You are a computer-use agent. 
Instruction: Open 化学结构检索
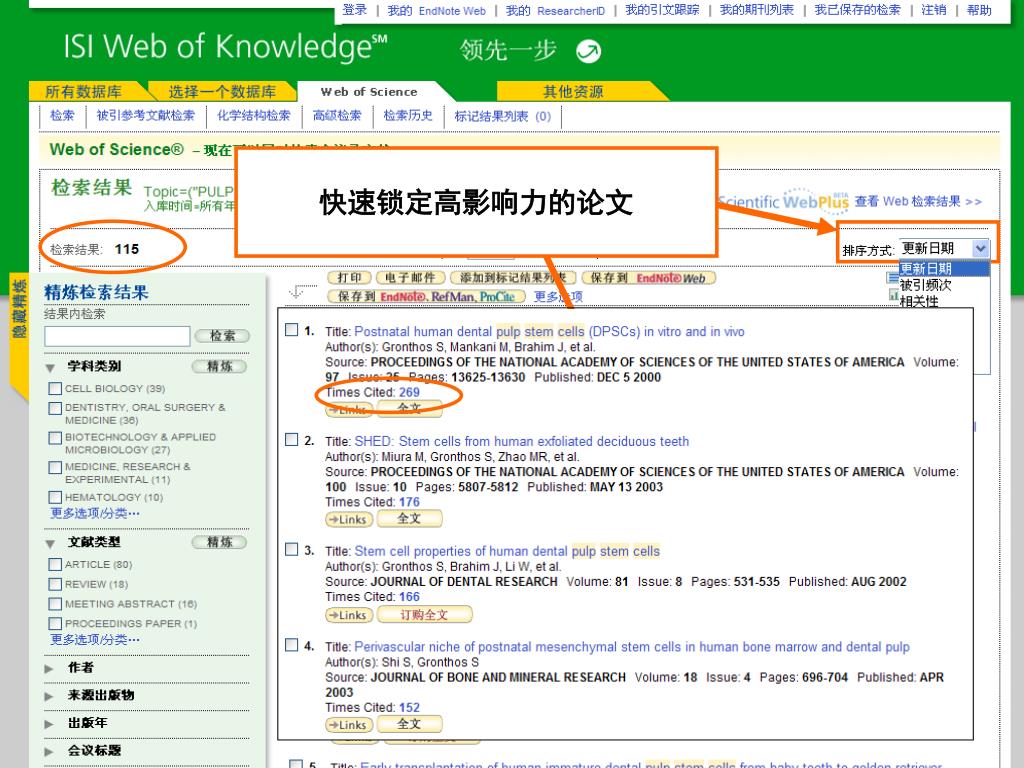pyautogui.click(x=253, y=116)
